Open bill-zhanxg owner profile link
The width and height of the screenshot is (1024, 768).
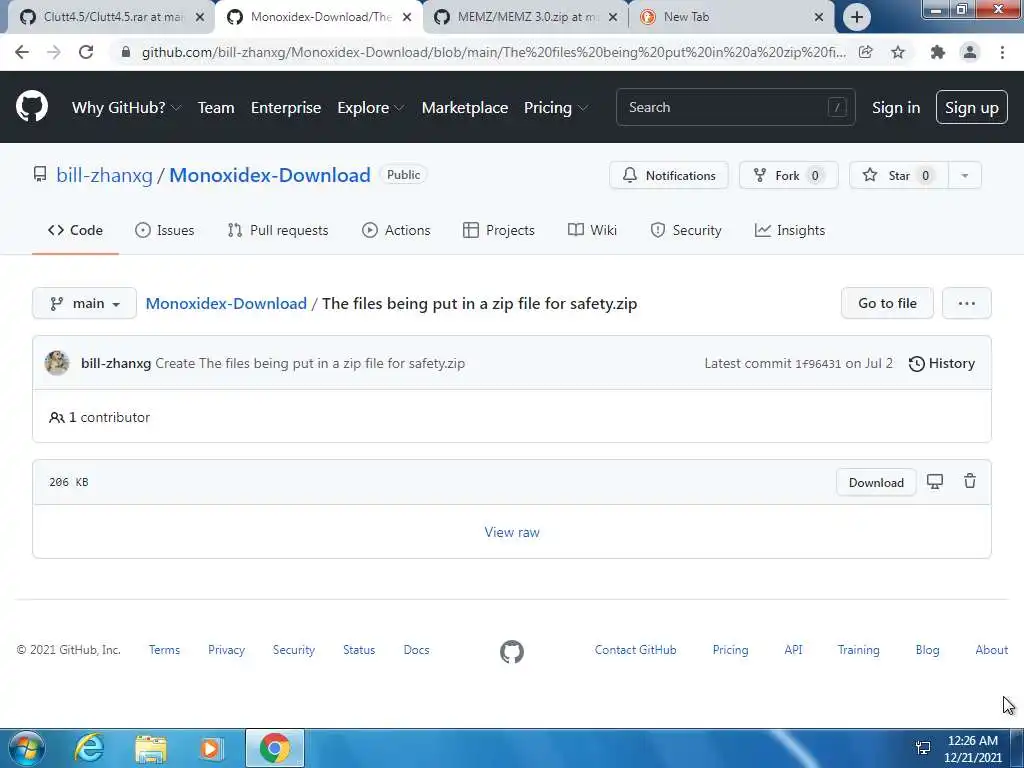pyautogui.click(x=104, y=175)
